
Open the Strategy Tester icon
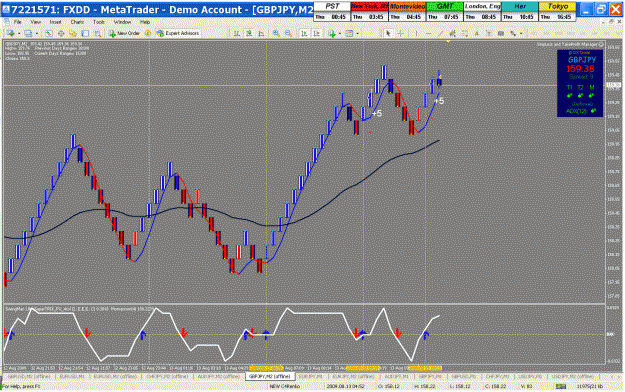coord(97,34)
